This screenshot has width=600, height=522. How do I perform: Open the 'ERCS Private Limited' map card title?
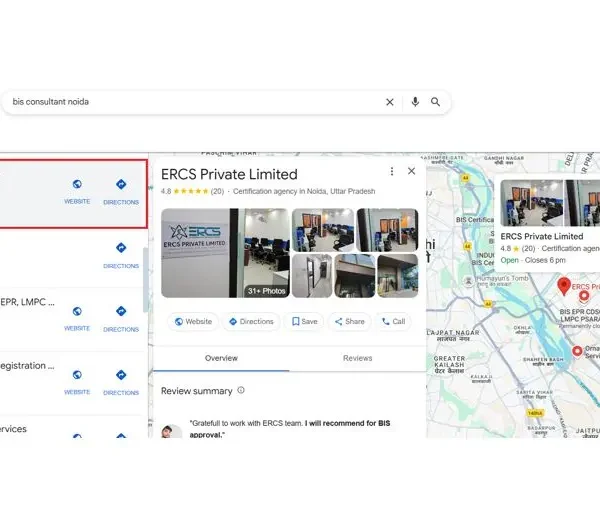[542, 236]
